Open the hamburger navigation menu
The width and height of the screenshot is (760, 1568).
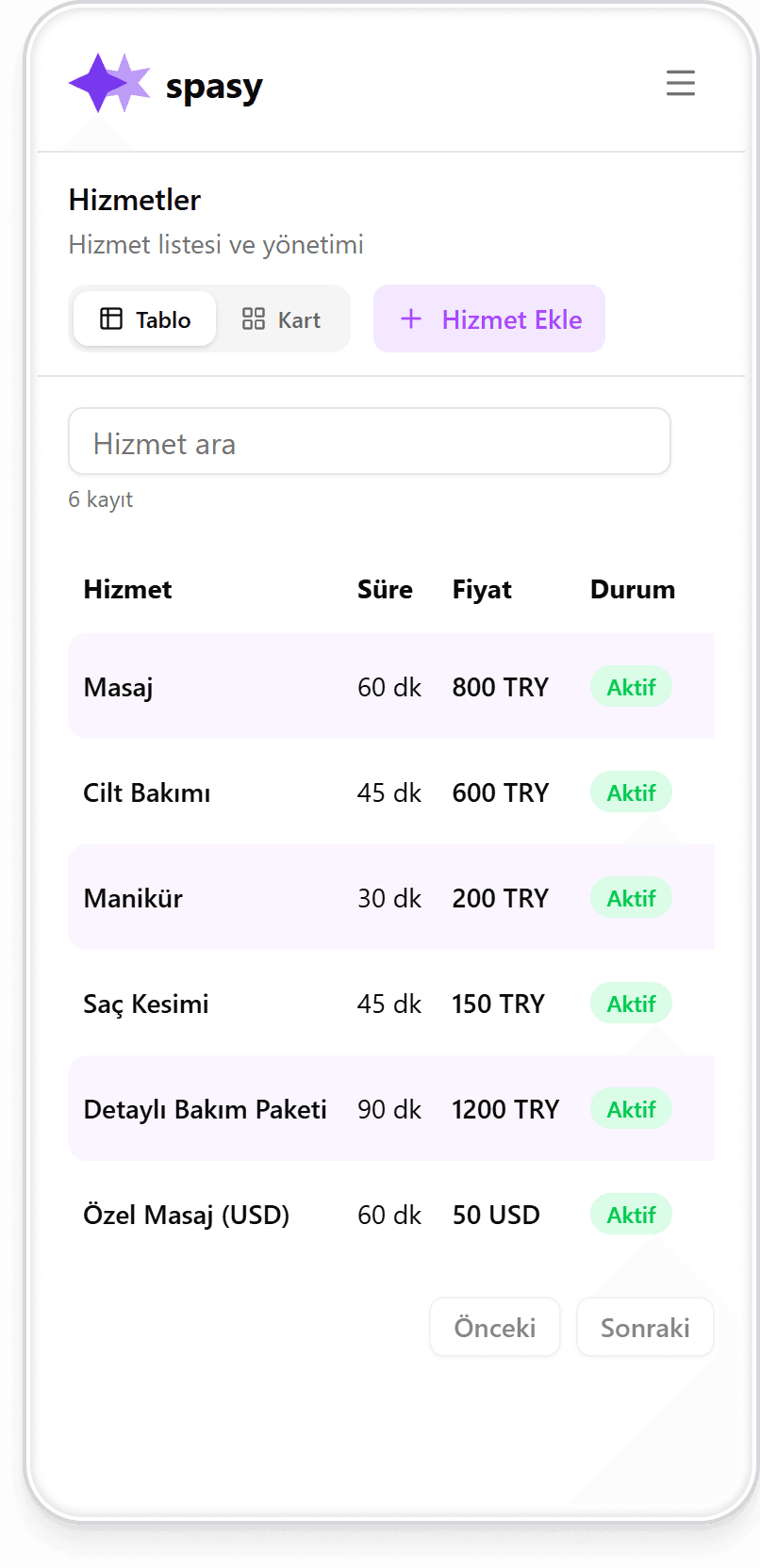point(680,83)
